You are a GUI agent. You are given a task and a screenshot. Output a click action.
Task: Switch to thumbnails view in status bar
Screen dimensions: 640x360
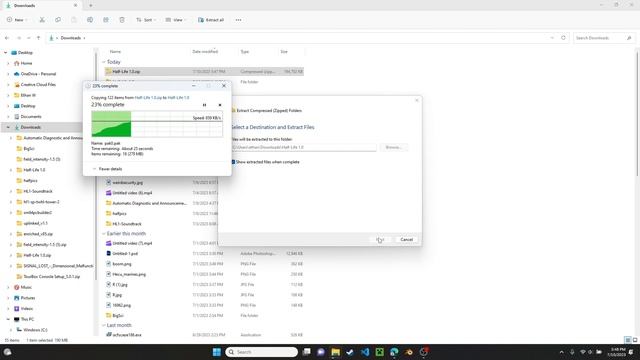tap(635, 340)
